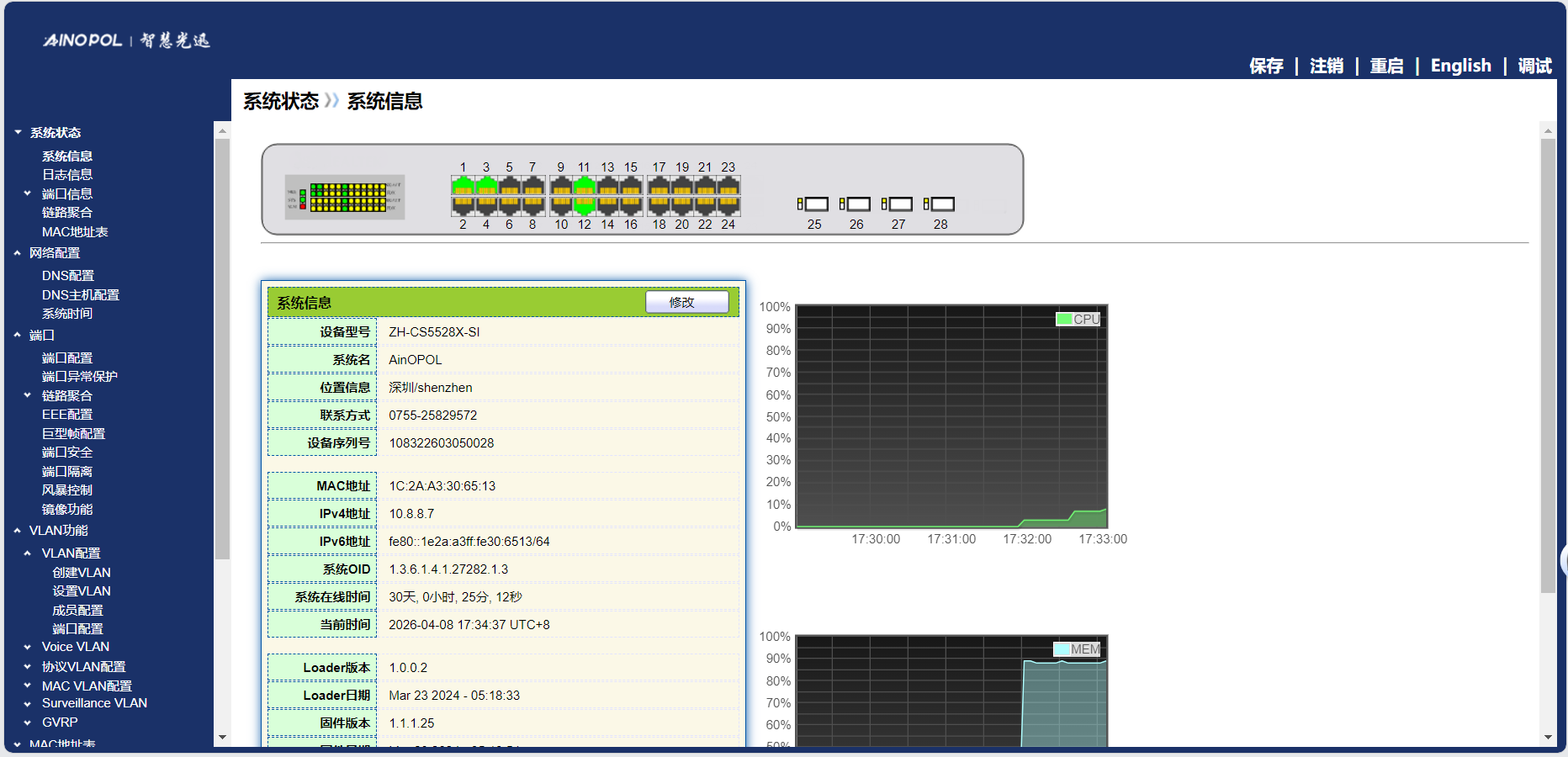Click the sidebar scrollbar down arrow
The image size is (1568, 757).
point(222,738)
